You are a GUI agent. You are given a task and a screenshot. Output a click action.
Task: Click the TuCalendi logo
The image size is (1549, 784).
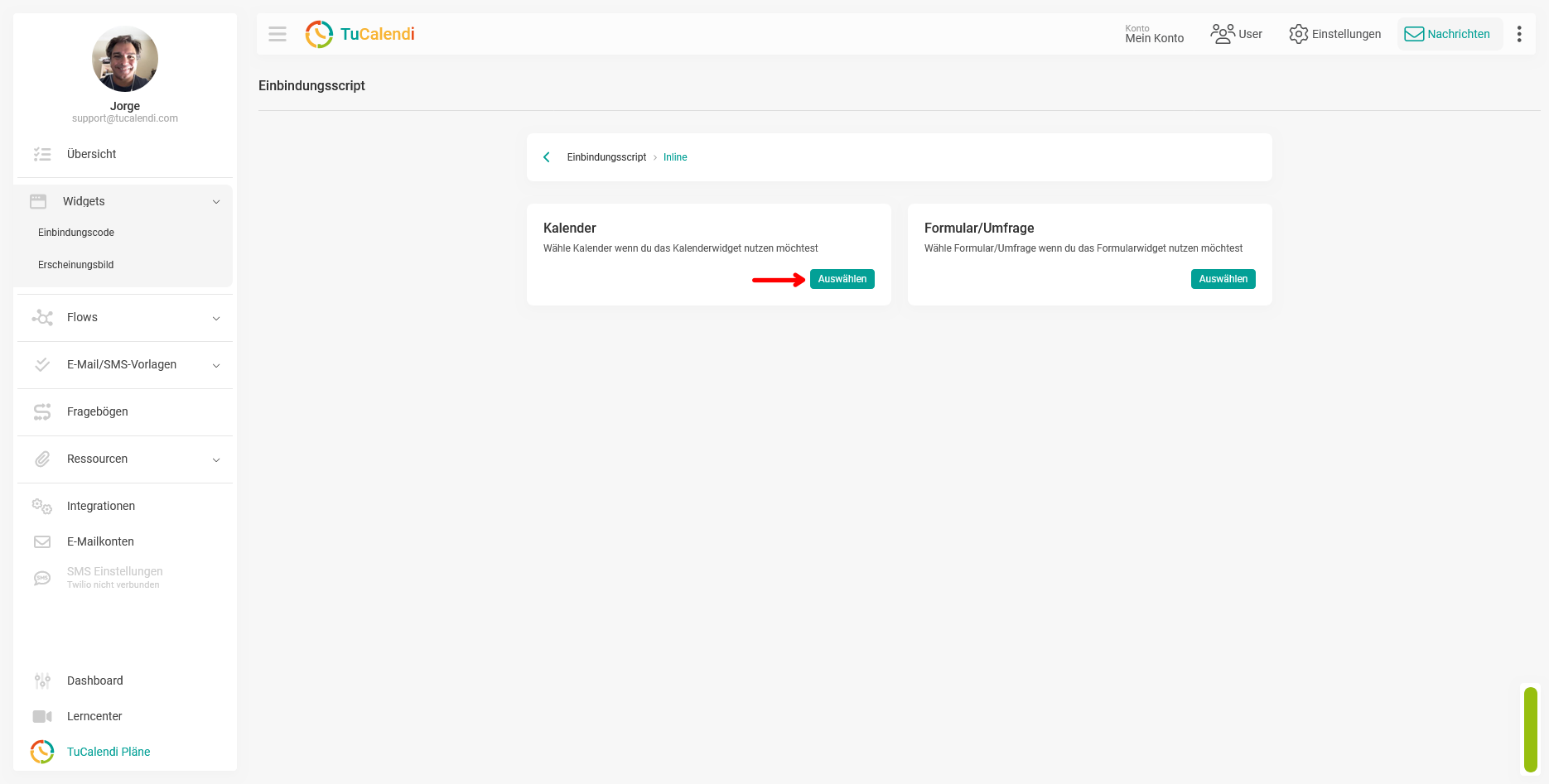360,34
